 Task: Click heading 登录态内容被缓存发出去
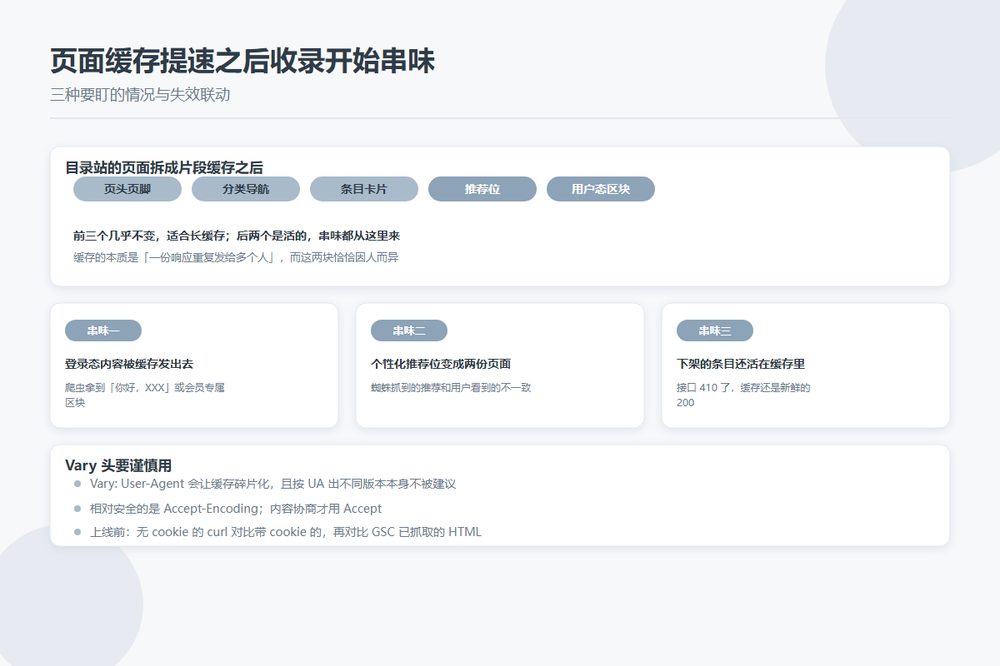[x=129, y=364]
